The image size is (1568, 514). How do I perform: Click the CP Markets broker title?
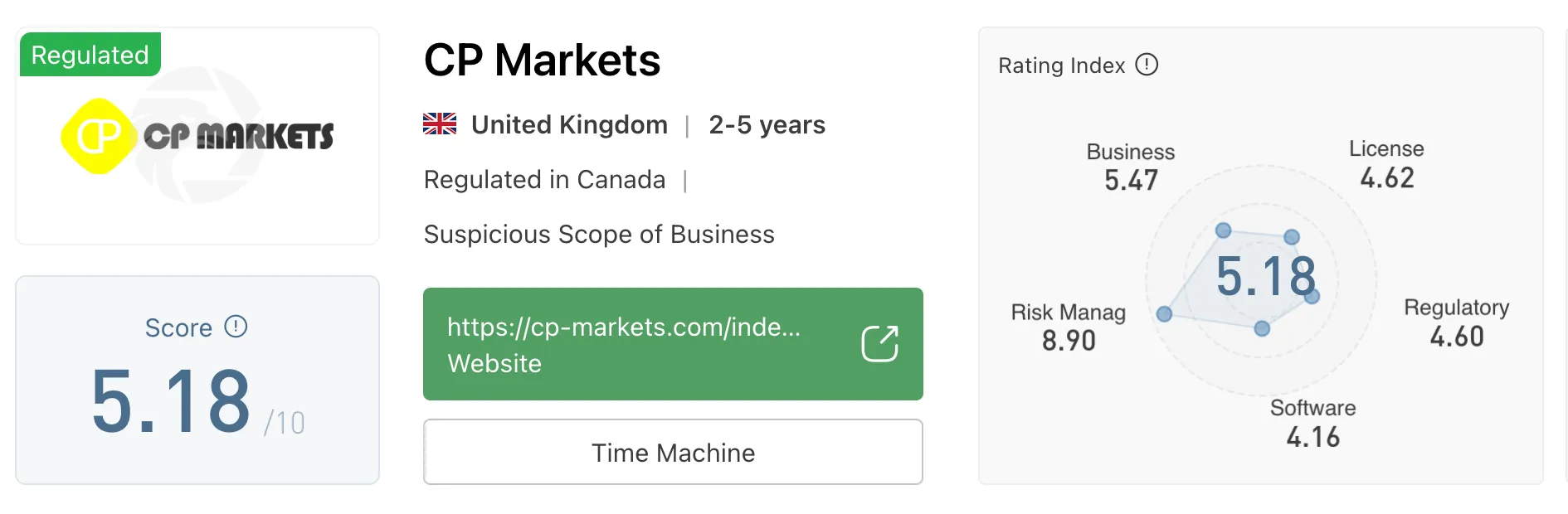click(542, 60)
